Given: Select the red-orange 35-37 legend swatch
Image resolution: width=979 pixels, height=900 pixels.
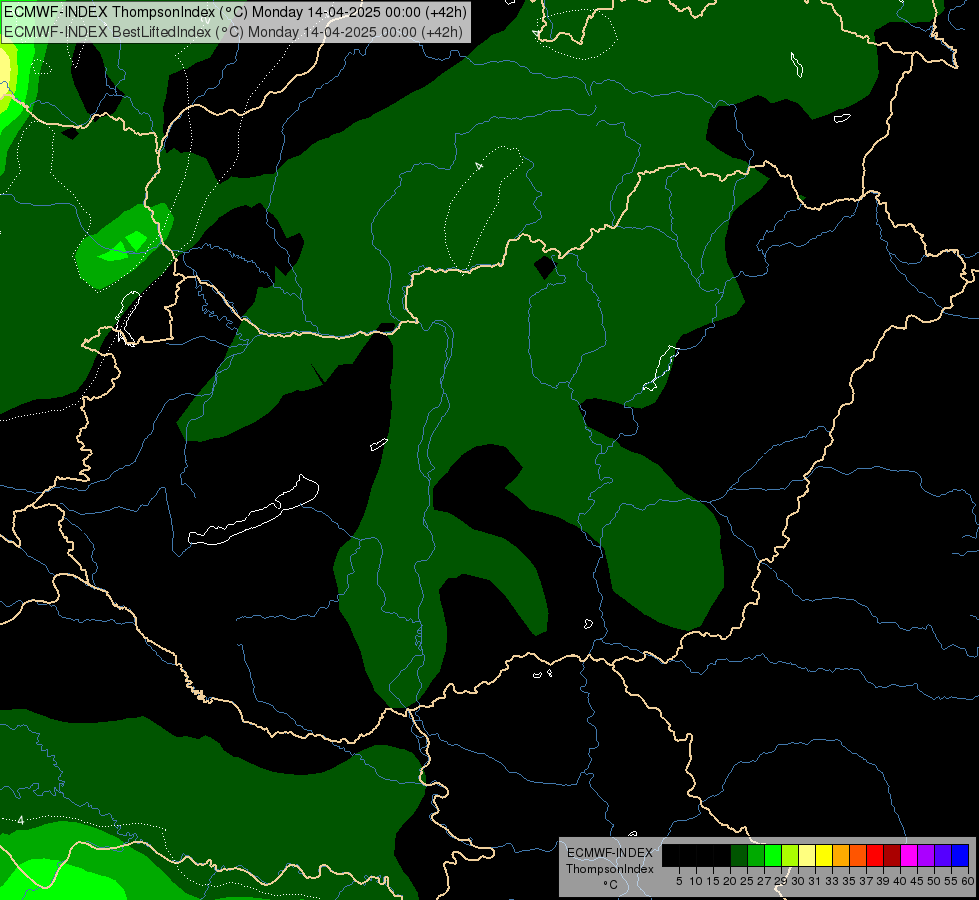Looking at the screenshot, I should point(858,855).
